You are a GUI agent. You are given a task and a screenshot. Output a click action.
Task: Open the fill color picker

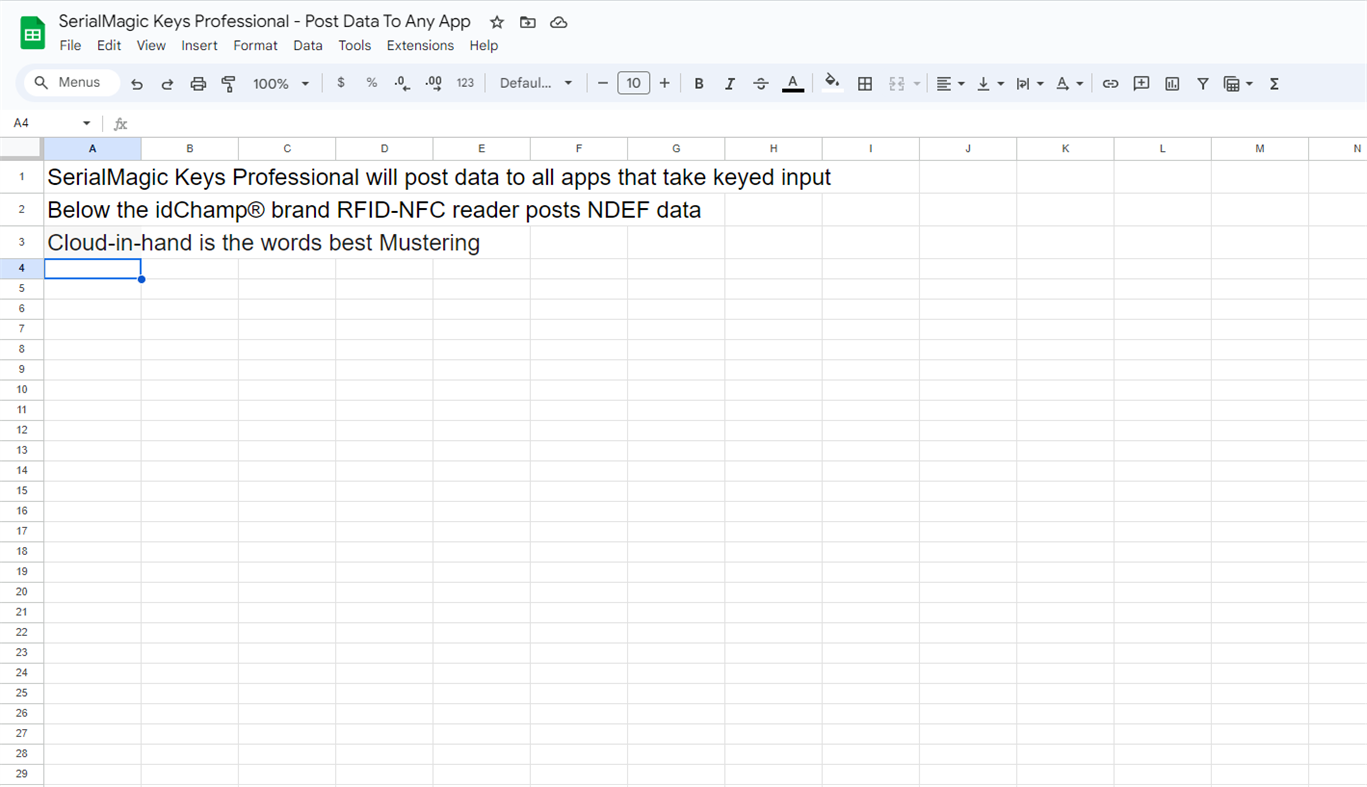click(x=832, y=84)
